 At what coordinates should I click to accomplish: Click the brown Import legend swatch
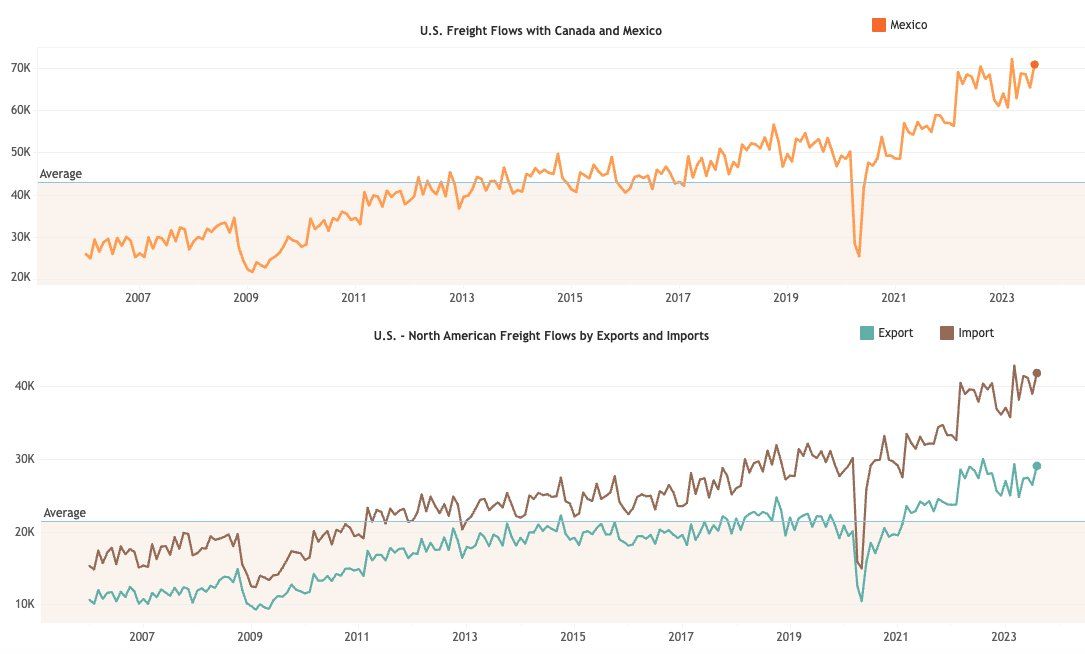point(946,333)
